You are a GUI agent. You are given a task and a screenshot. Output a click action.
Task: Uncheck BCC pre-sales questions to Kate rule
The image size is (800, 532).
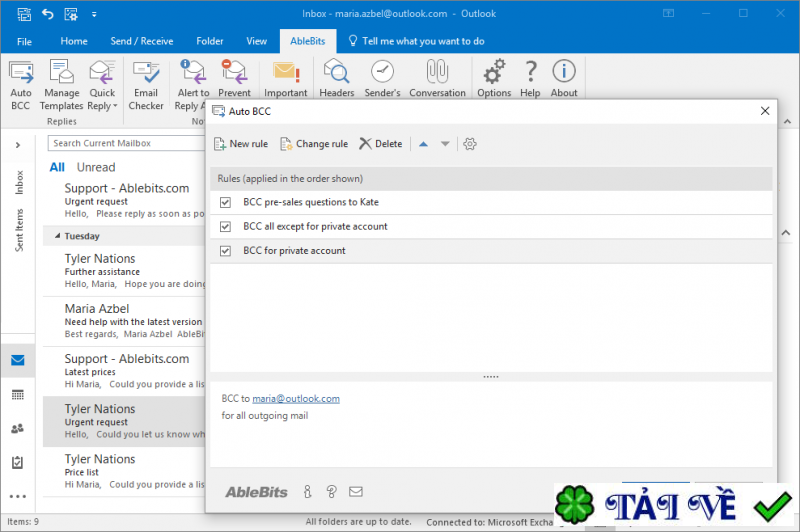point(225,202)
